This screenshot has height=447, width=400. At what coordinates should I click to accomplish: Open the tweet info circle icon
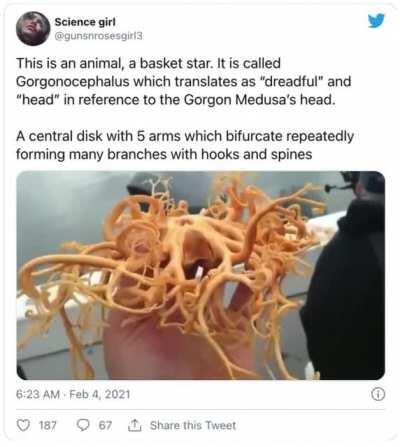coord(378,395)
